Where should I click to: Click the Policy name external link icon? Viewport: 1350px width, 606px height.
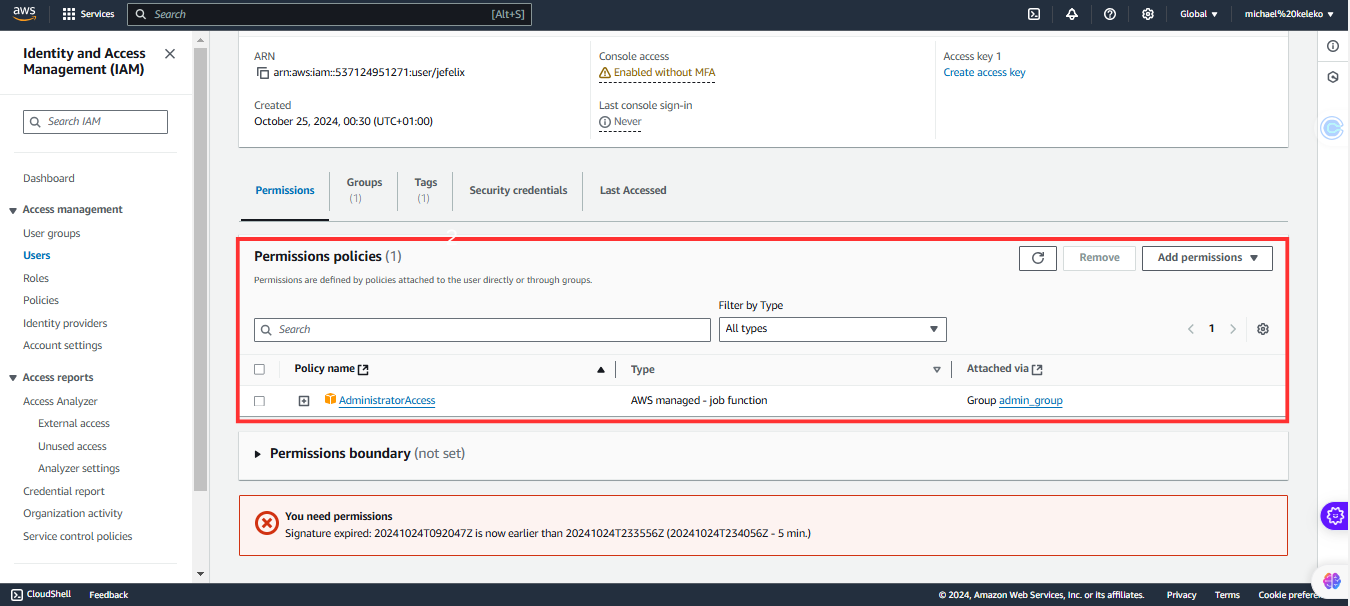(x=363, y=369)
